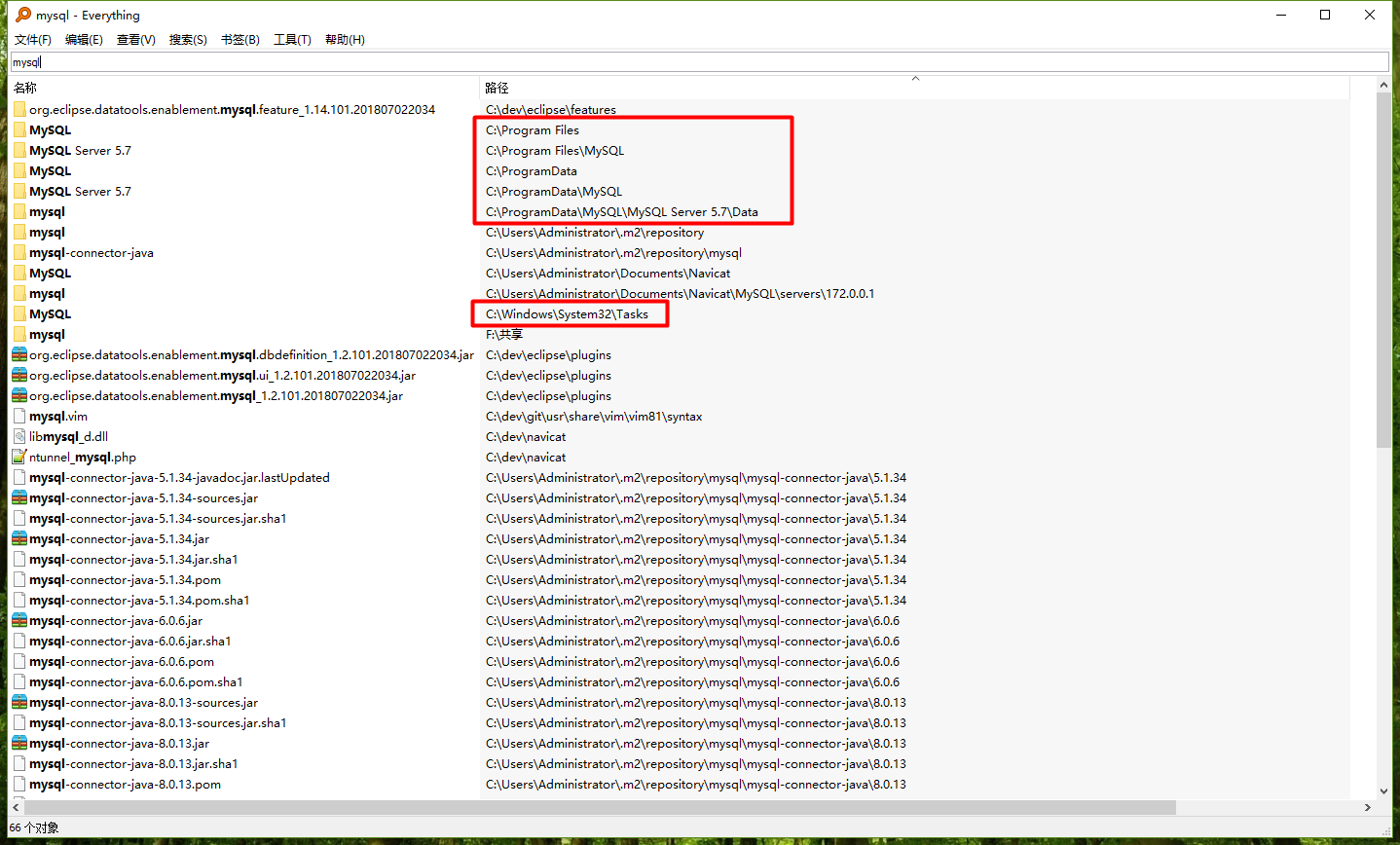Screen dimensions: 1400x845
Task: Open the 编辑(E) menu
Action: (84, 39)
